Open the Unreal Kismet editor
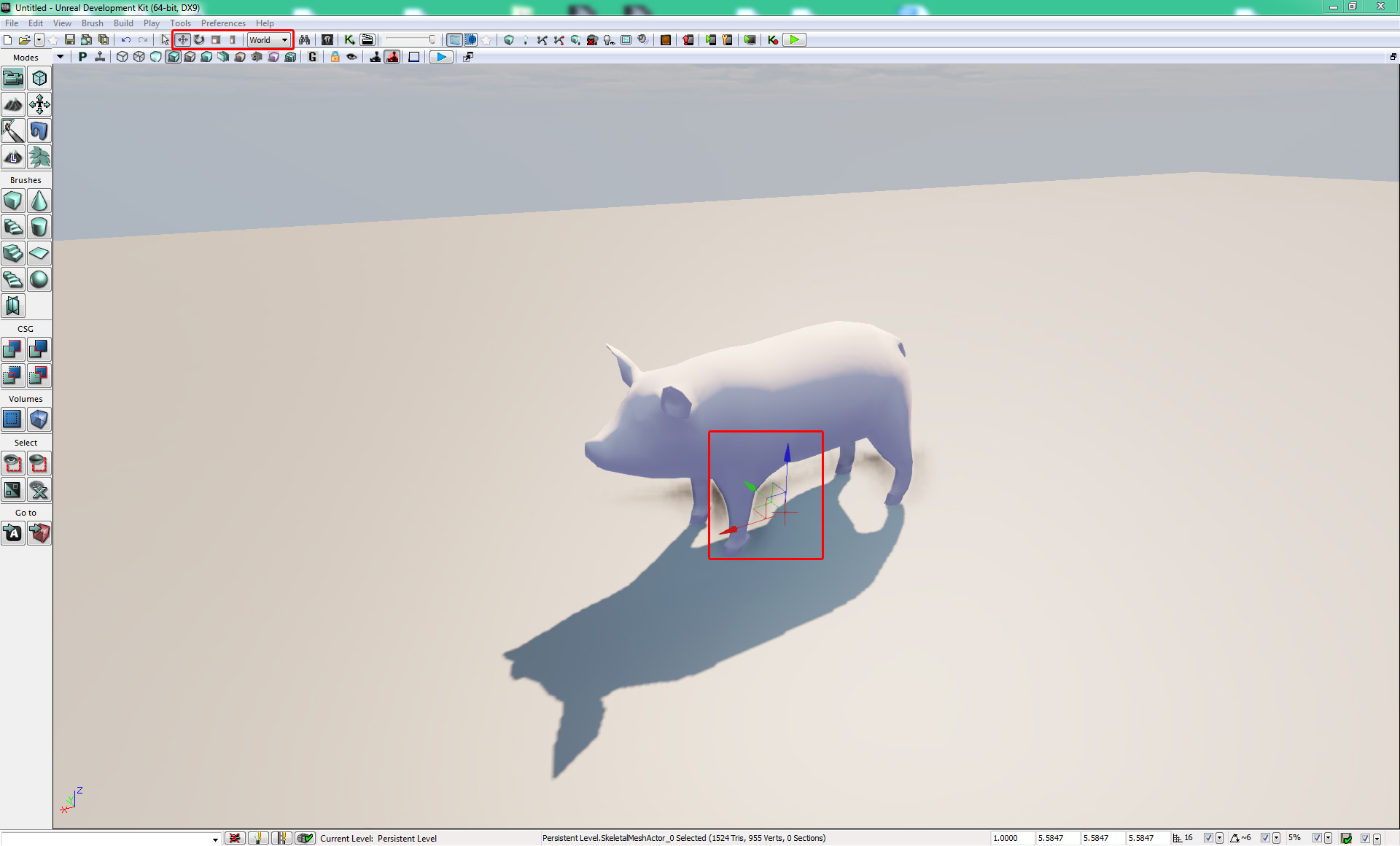 (349, 40)
